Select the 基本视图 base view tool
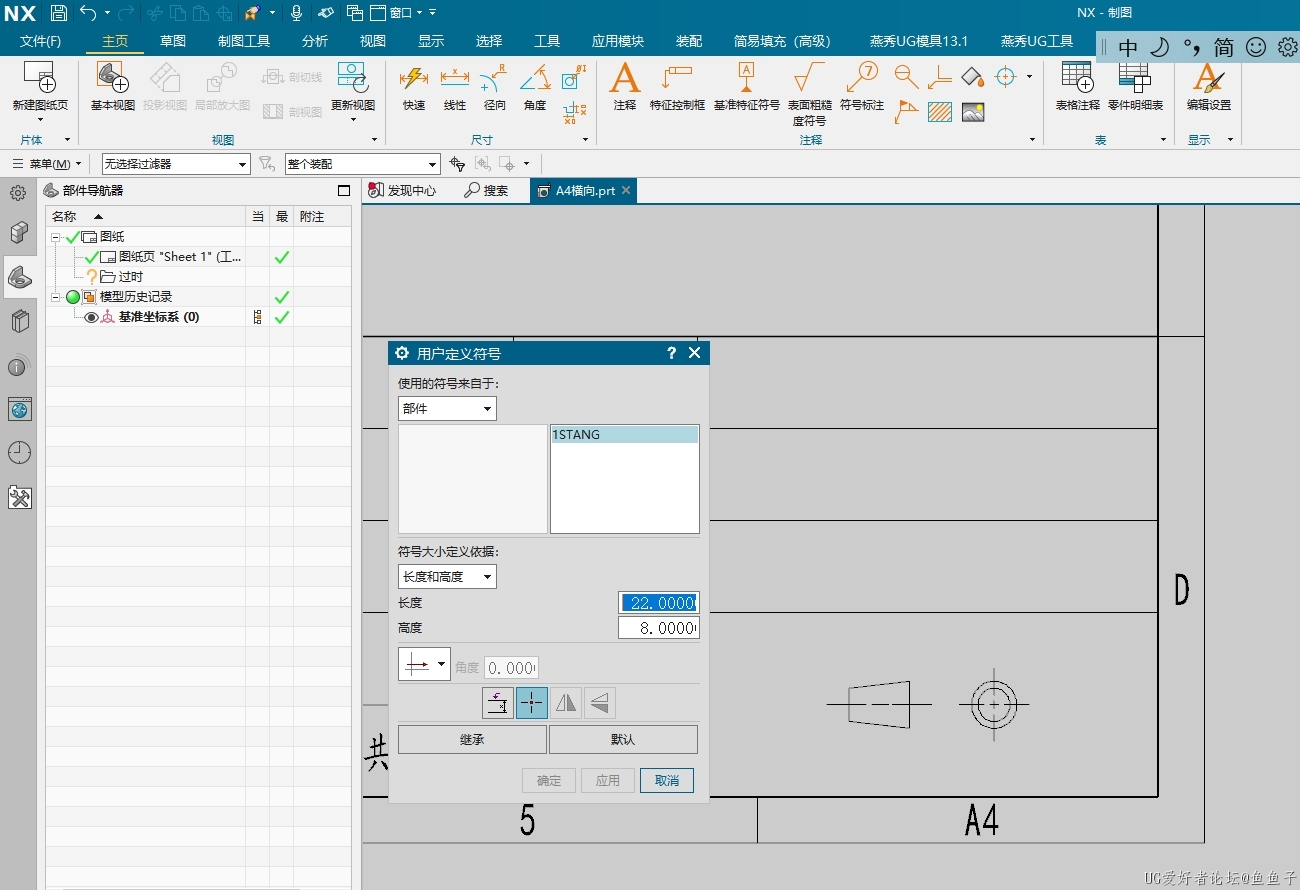 pyautogui.click(x=112, y=87)
